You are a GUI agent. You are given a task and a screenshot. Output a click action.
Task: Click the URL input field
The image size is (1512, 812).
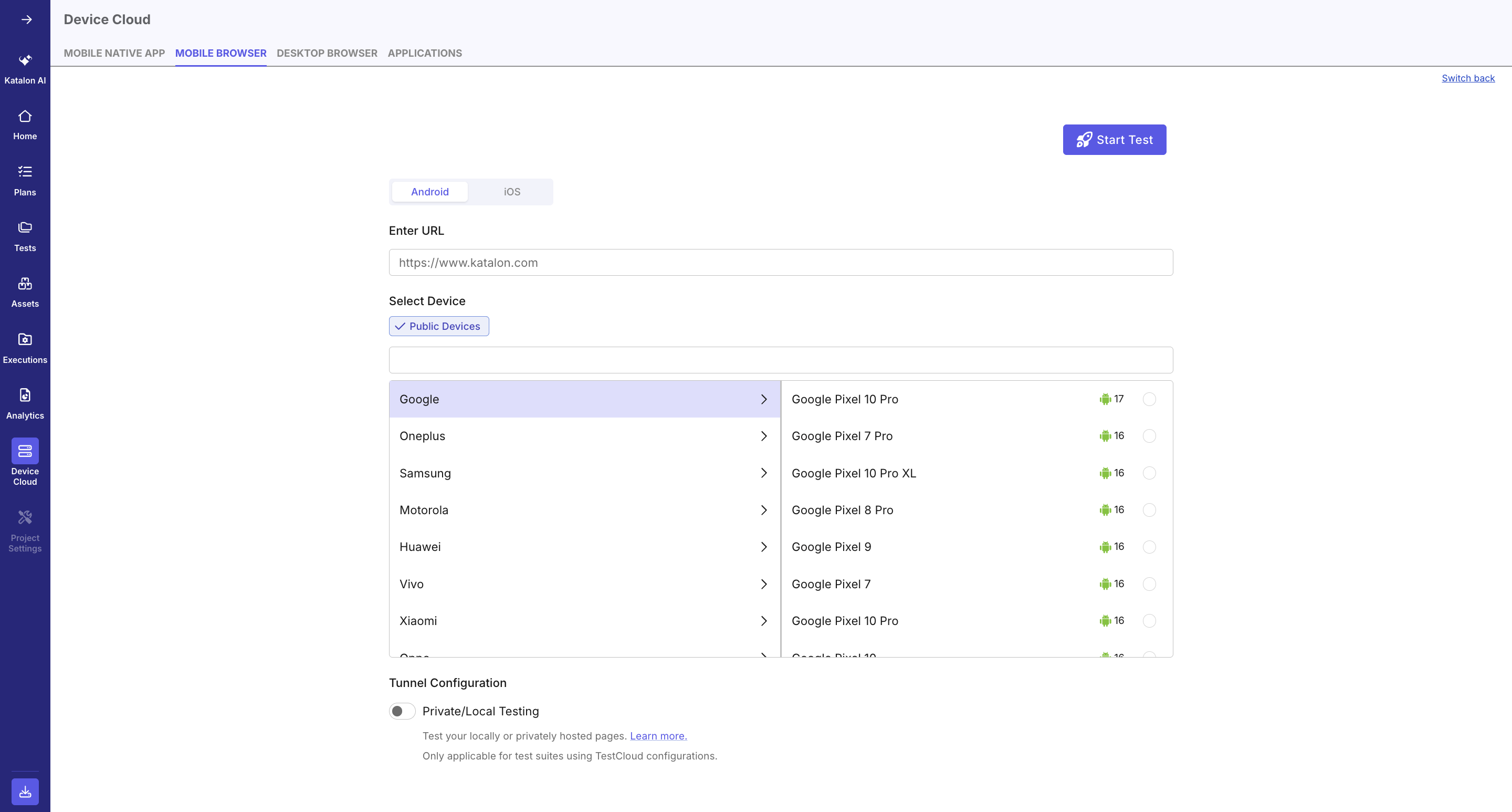[780, 263]
